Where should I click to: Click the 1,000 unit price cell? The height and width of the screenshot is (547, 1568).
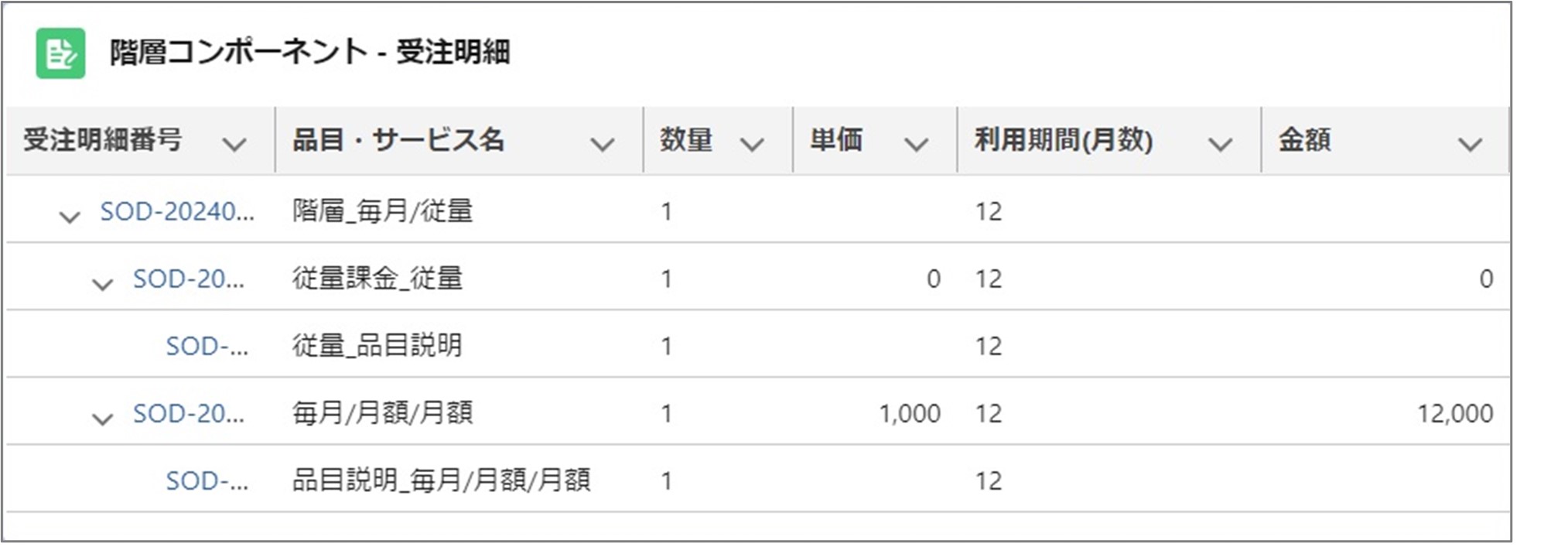coord(909,413)
